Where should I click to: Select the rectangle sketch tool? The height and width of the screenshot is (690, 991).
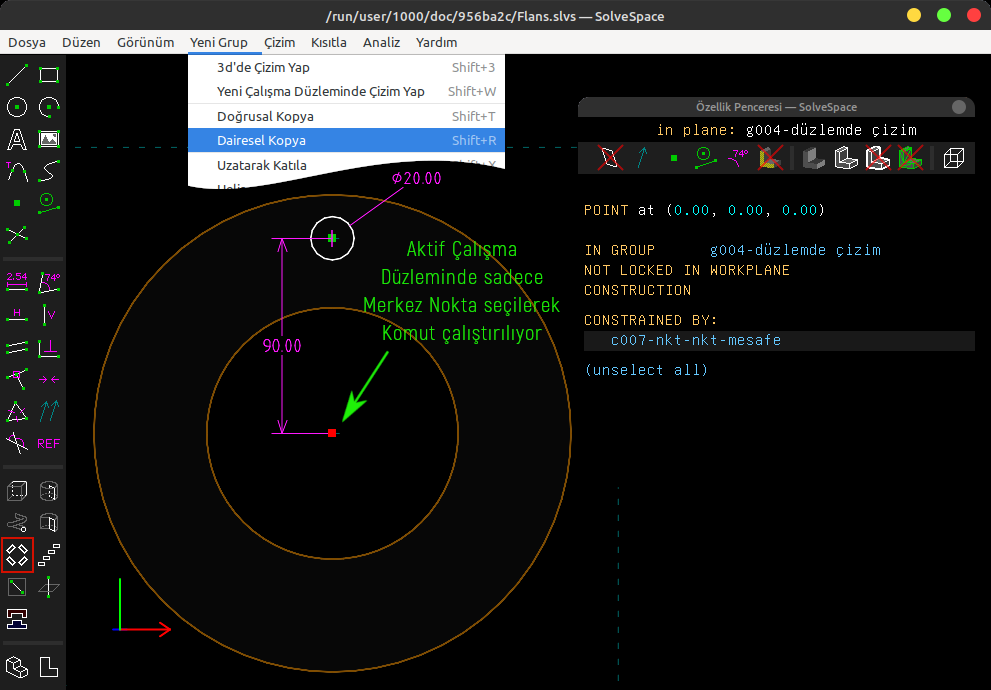pyautogui.click(x=49, y=75)
